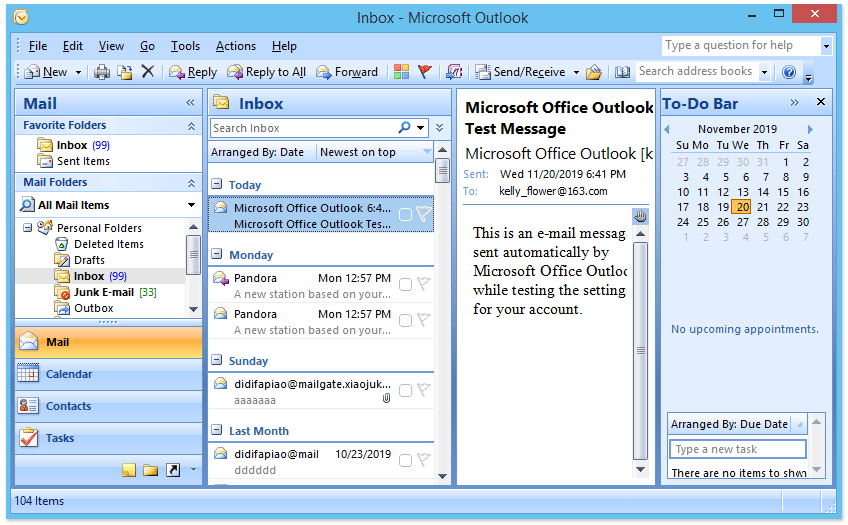This screenshot has width=848, height=525.
Task: Click the attachment paperclip on the aaaaaaa message
Action: click(x=386, y=398)
